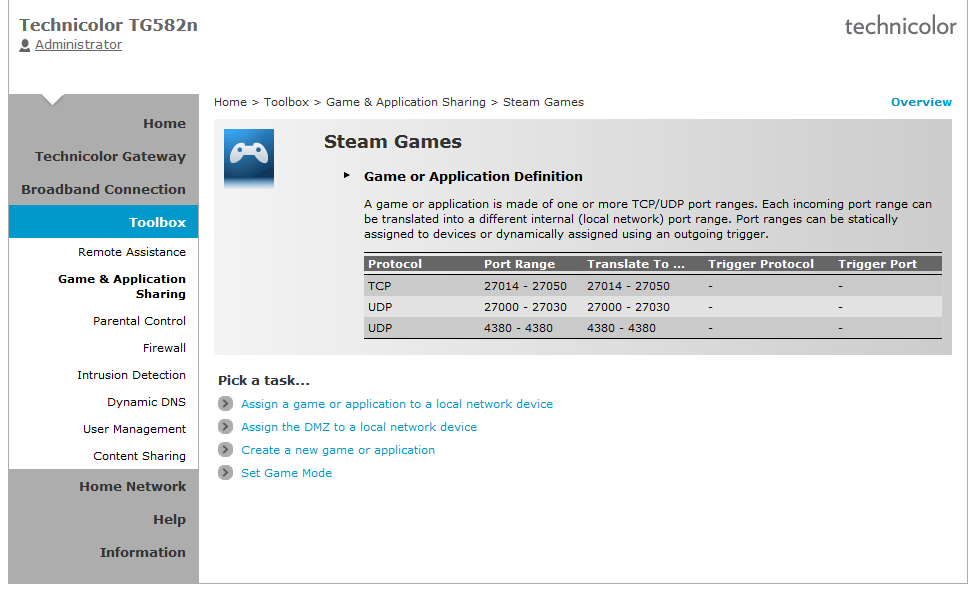
Task: Click the technicolor logo
Action: pos(900,26)
